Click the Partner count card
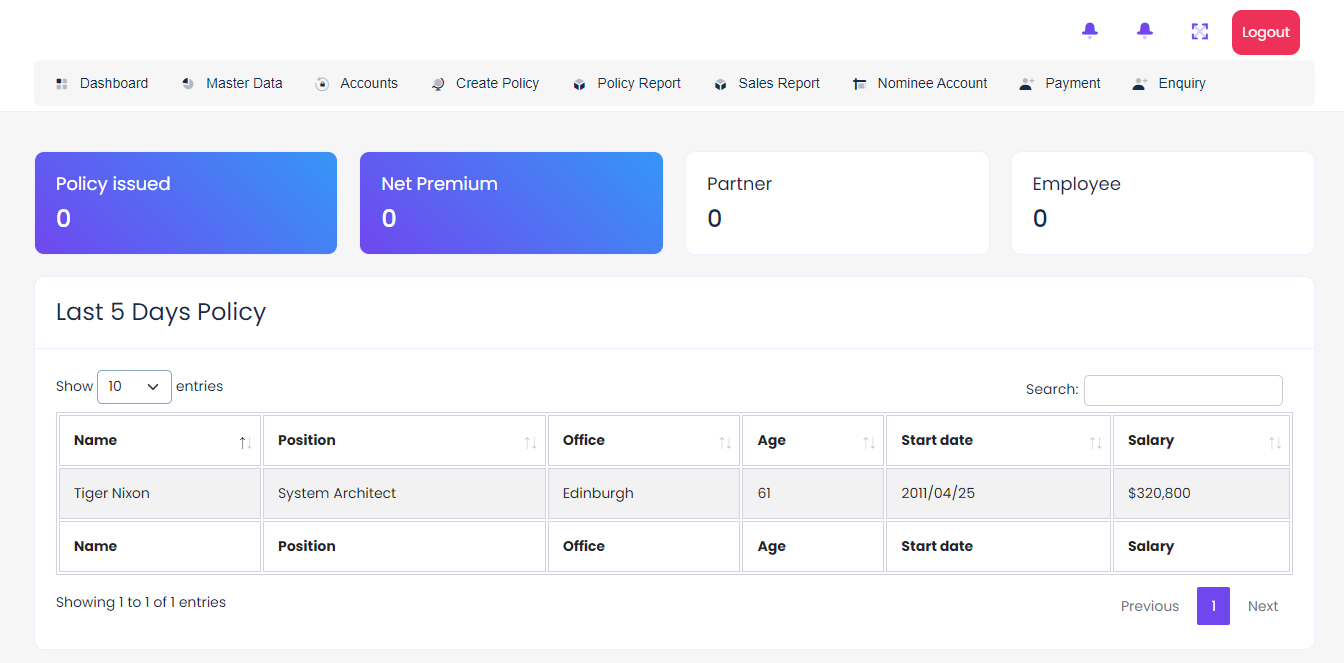The image size is (1344, 663). (837, 203)
